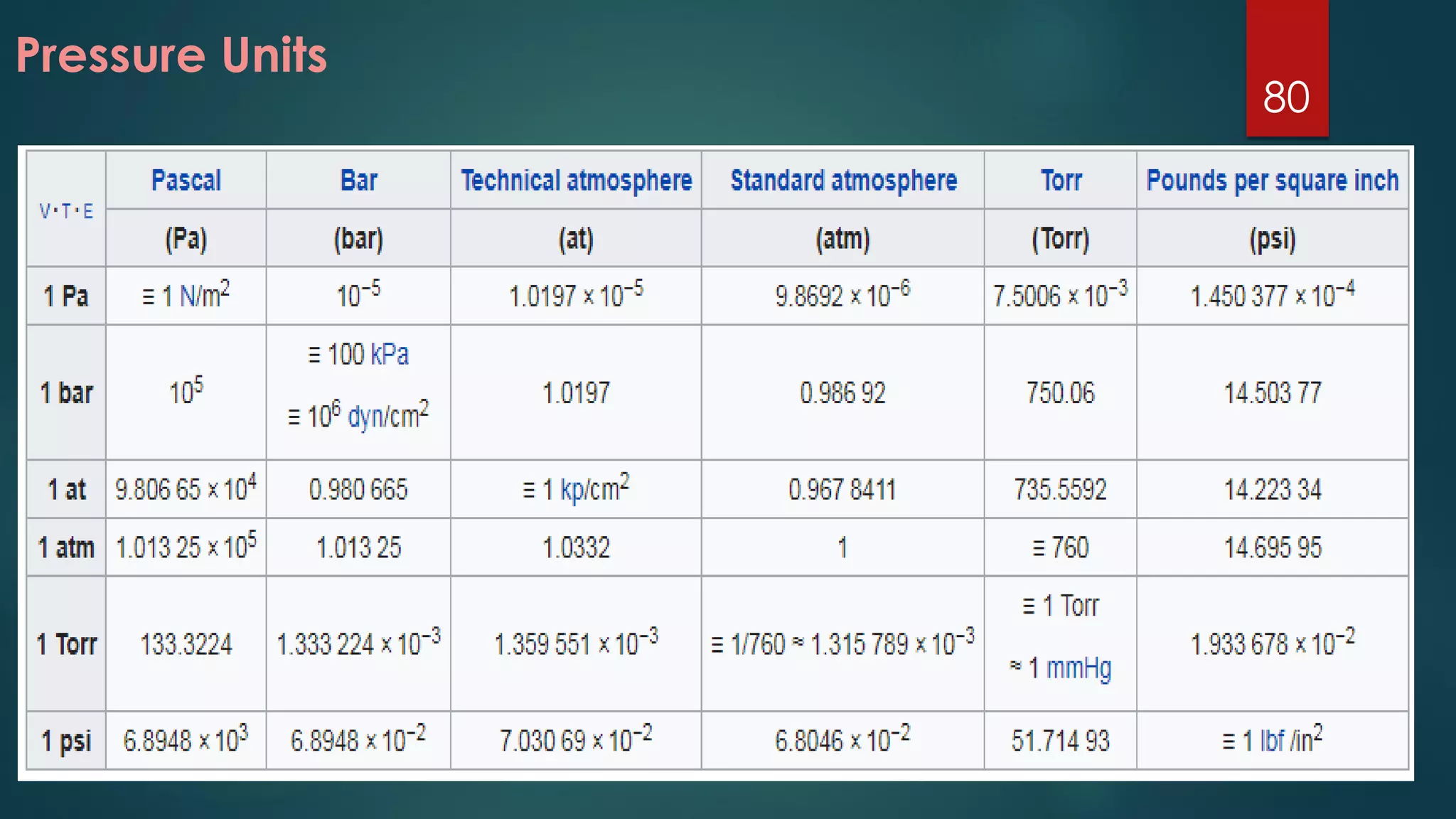The image size is (1456, 819).
Task: Open the kp/cm² link in at row
Action: (x=595, y=488)
